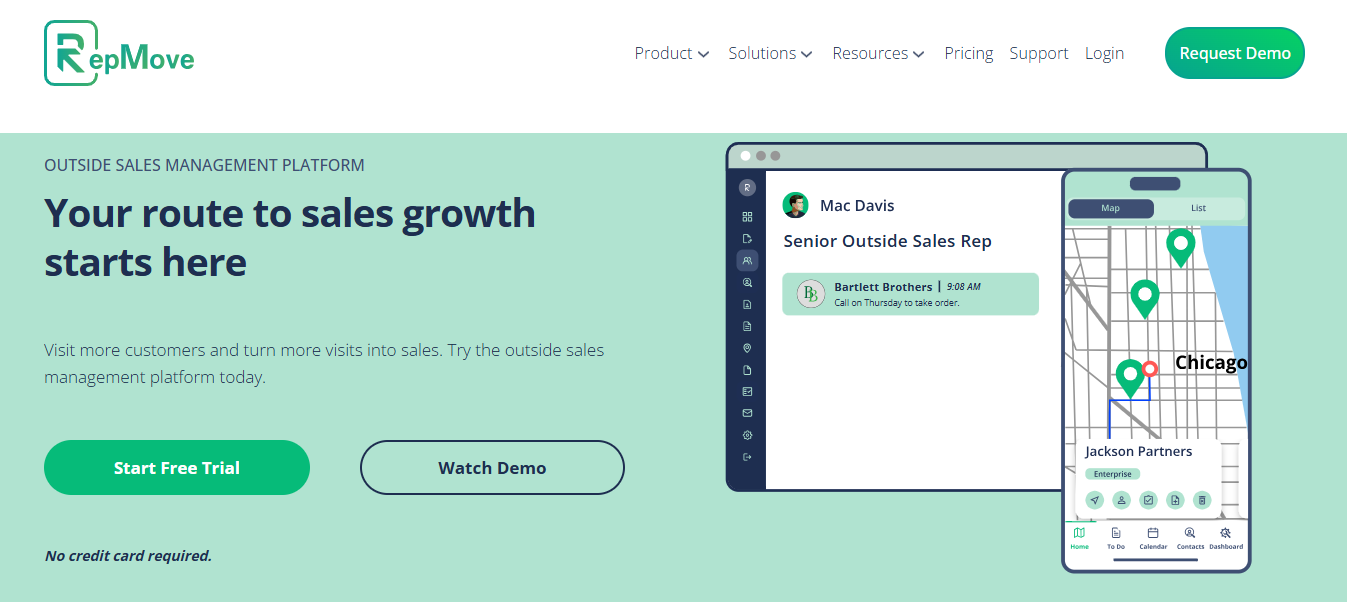Go to the Pricing page
This screenshot has height=602, width=1347.
969,53
